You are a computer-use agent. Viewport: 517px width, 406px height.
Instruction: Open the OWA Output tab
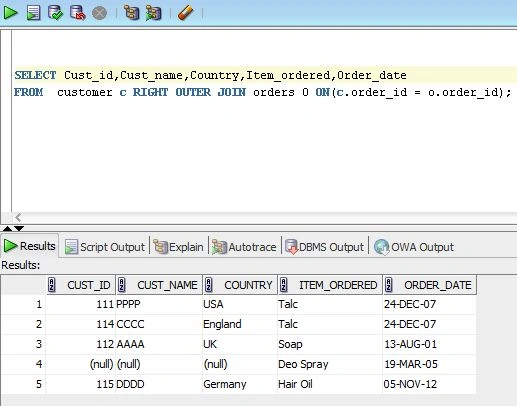(414, 247)
